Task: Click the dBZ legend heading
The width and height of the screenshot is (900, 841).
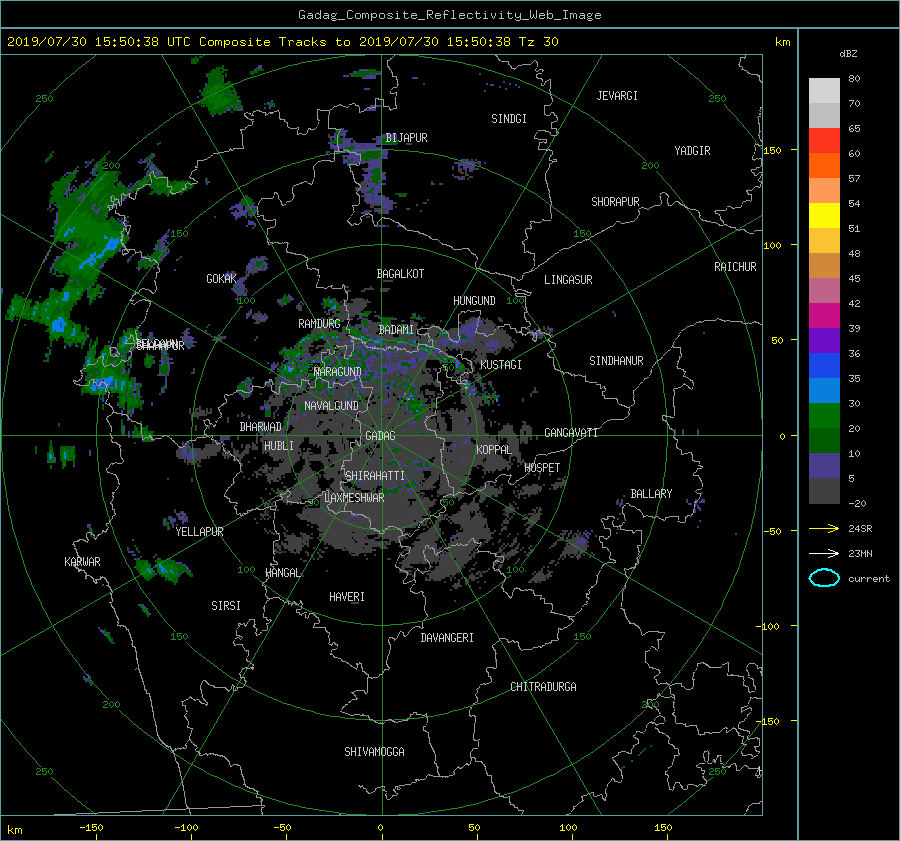Action: pyautogui.click(x=848, y=54)
